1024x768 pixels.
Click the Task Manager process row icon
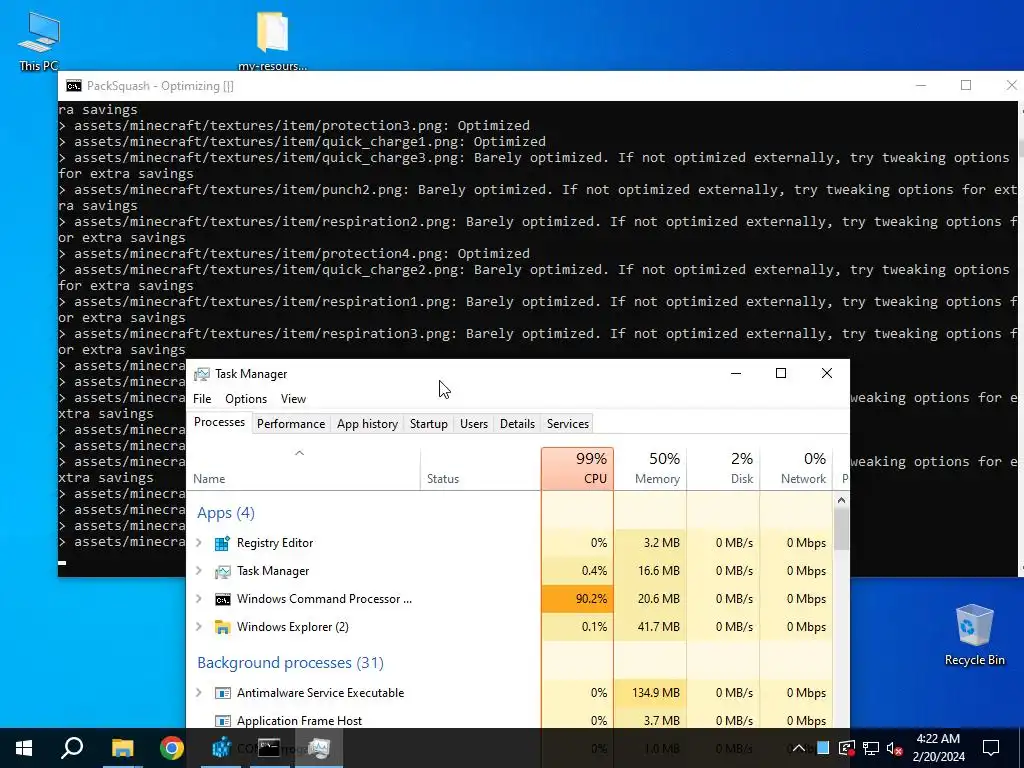click(222, 571)
